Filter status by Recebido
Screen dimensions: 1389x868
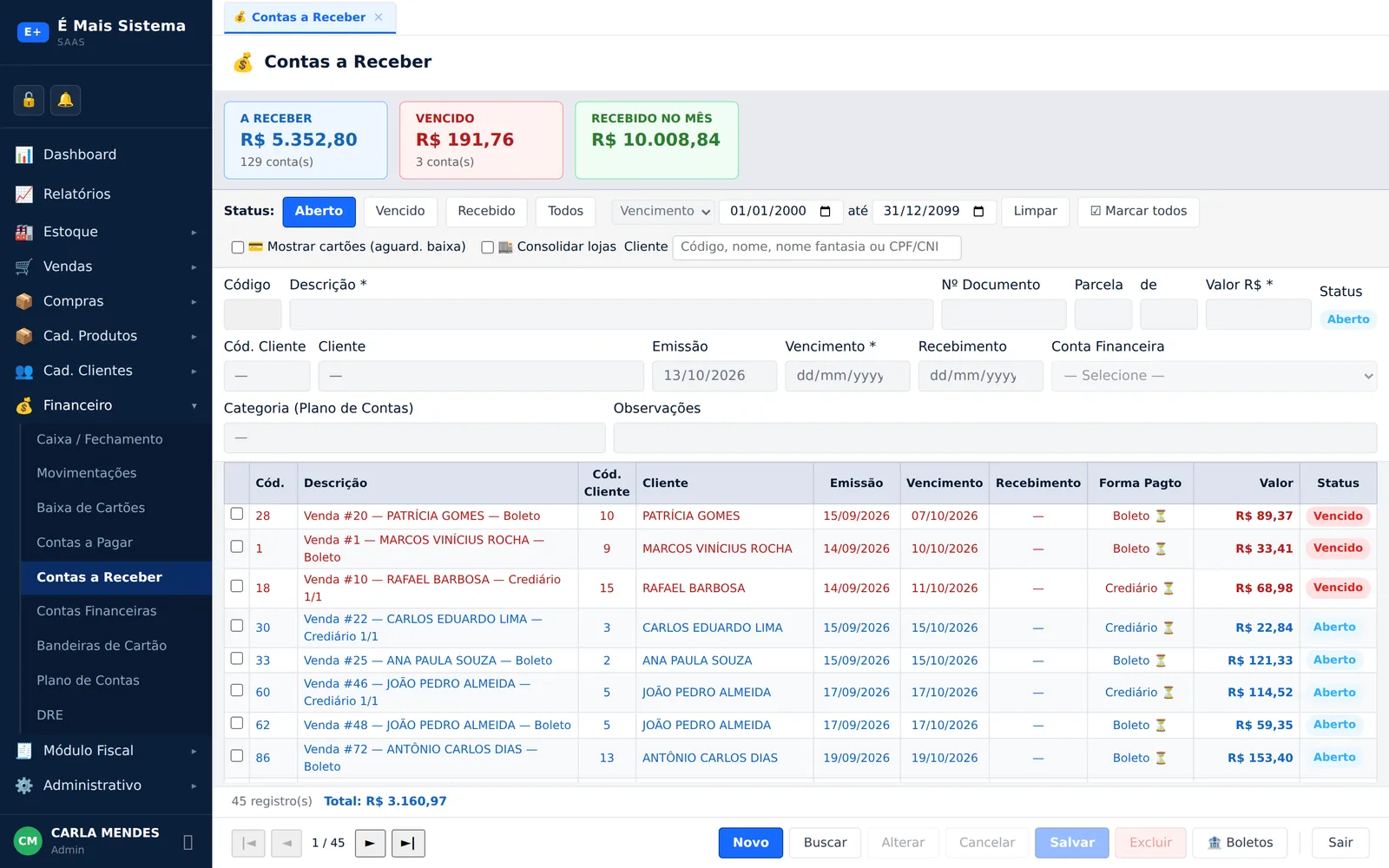point(486,212)
